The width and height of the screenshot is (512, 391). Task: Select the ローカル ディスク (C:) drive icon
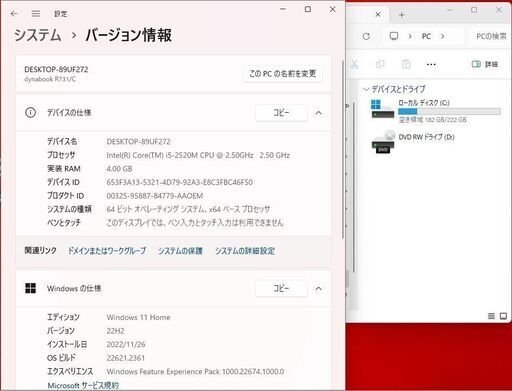click(383, 109)
